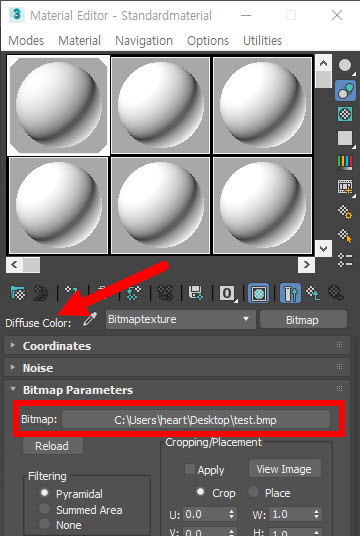Image resolution: width=360 pixels, height=536 pixels.
Task: Click the Select by Material icon
Action: click(x=345, y=236)
